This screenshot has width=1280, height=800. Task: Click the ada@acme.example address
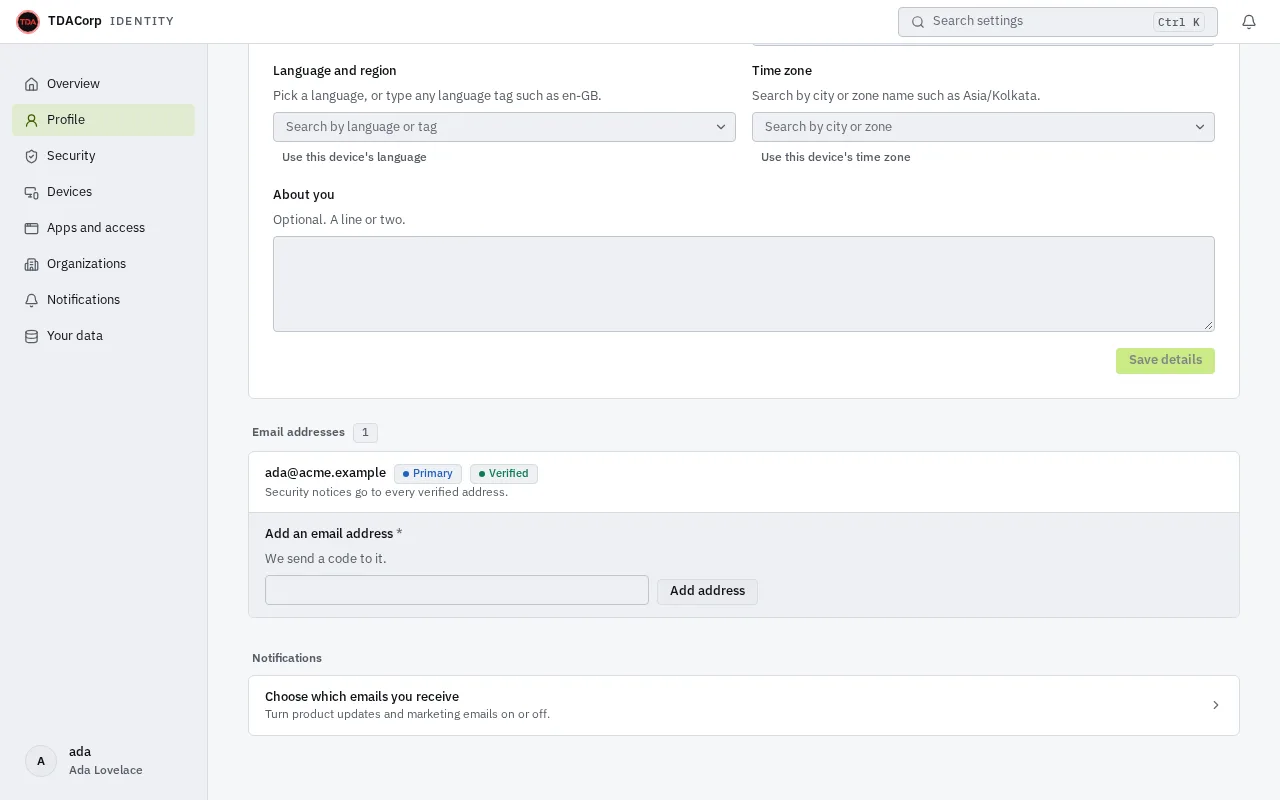pyautogui.click(x=325, y=473)
